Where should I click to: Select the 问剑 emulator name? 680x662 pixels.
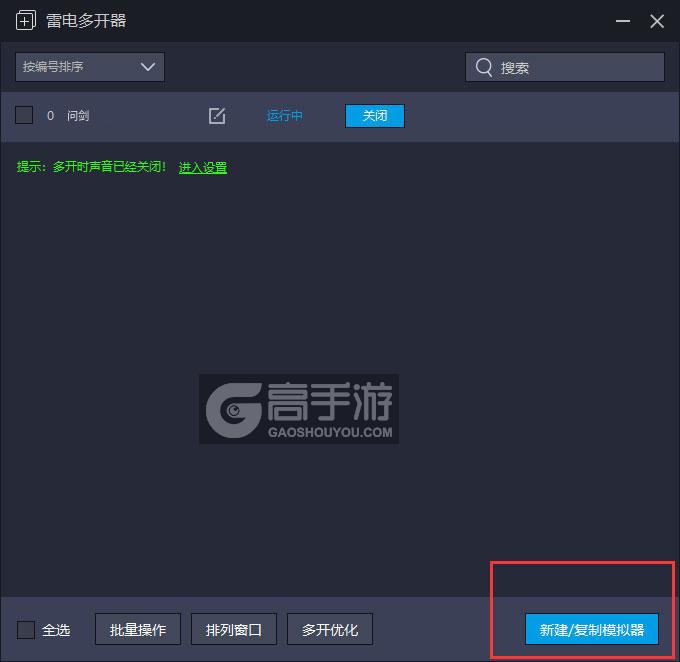click(78, 115)
